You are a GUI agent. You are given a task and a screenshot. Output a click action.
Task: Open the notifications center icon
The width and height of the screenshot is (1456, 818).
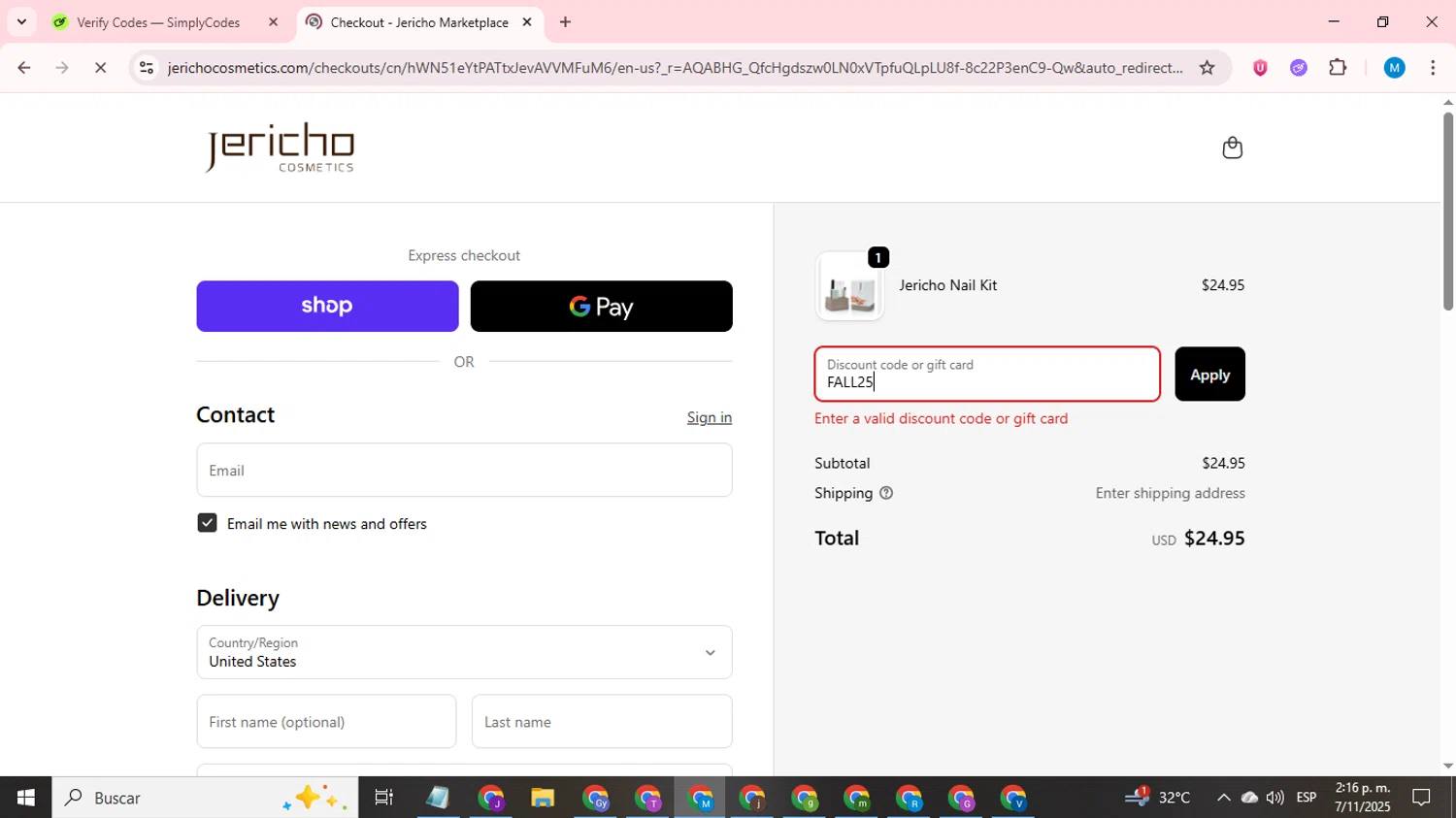pos(1421,798)
